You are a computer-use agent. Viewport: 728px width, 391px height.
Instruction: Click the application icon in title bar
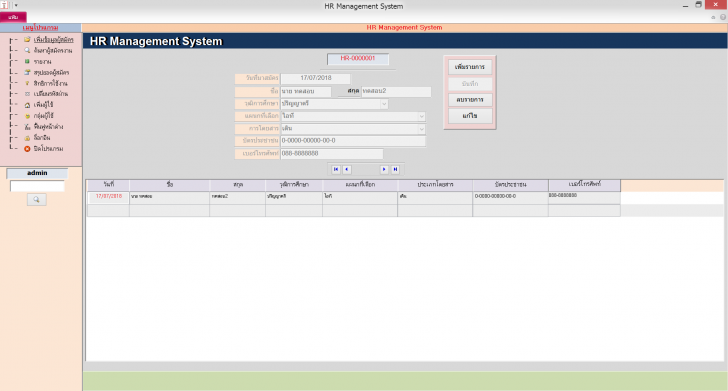pyautogui.click(x=4, y=5)
